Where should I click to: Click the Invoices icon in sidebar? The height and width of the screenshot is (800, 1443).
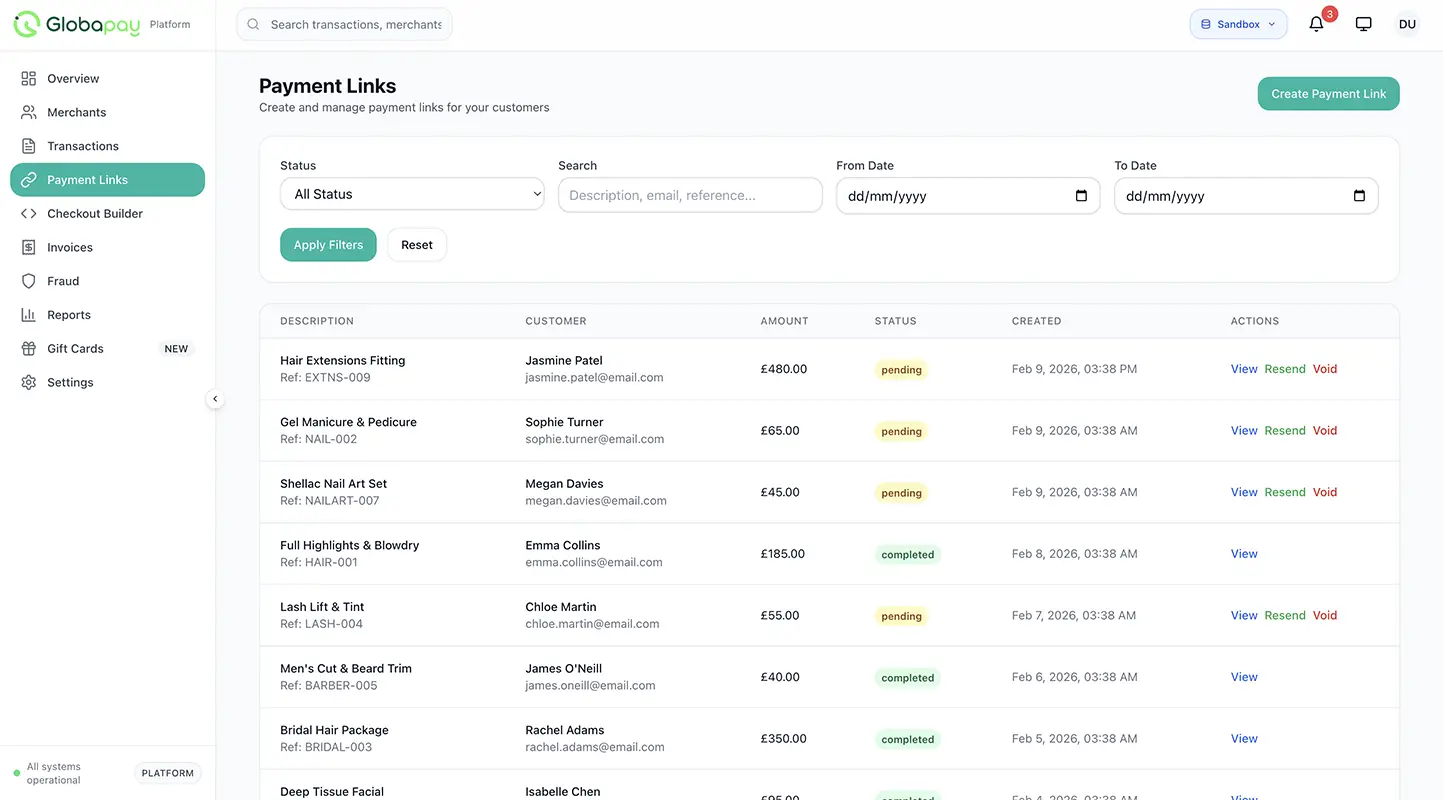point(28,247)
